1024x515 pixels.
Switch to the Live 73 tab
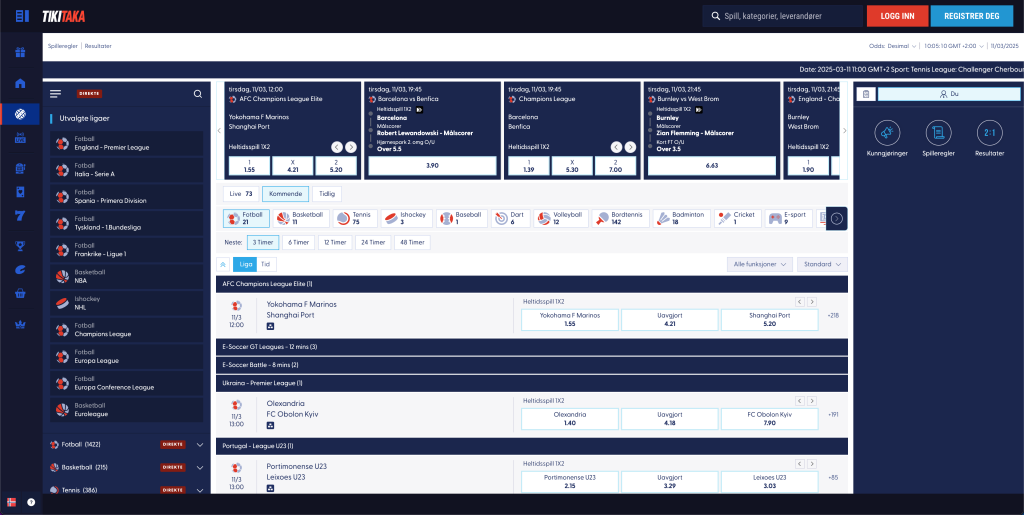click(241, 194)
